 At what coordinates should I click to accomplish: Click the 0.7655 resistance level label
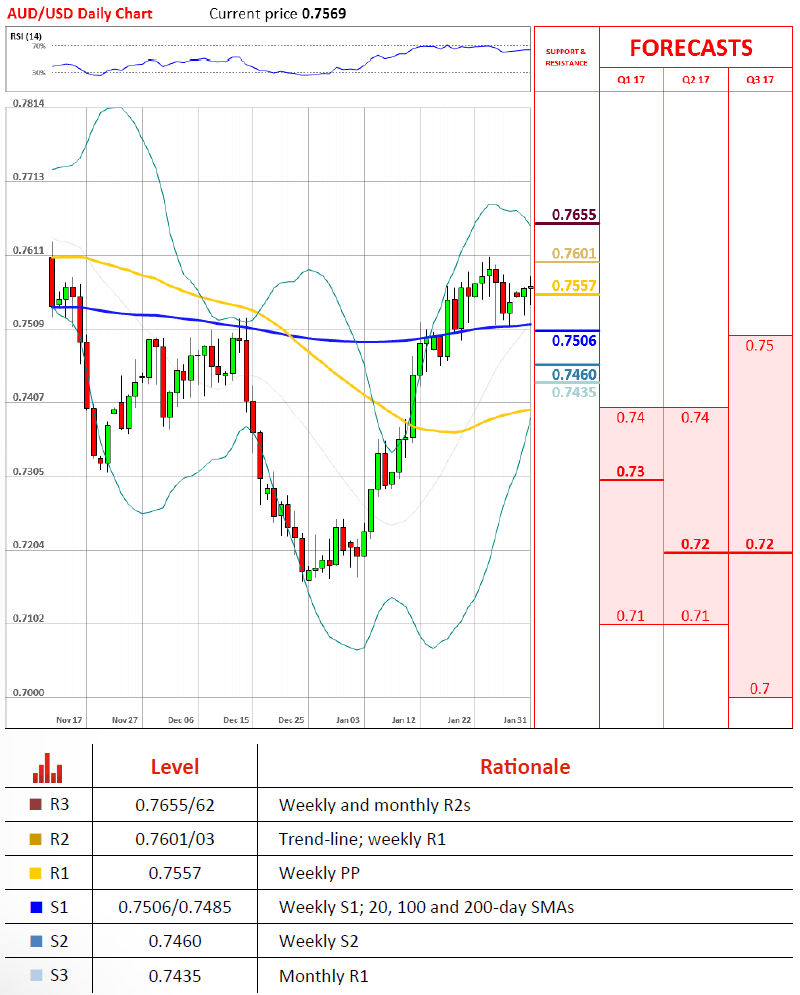574,214
